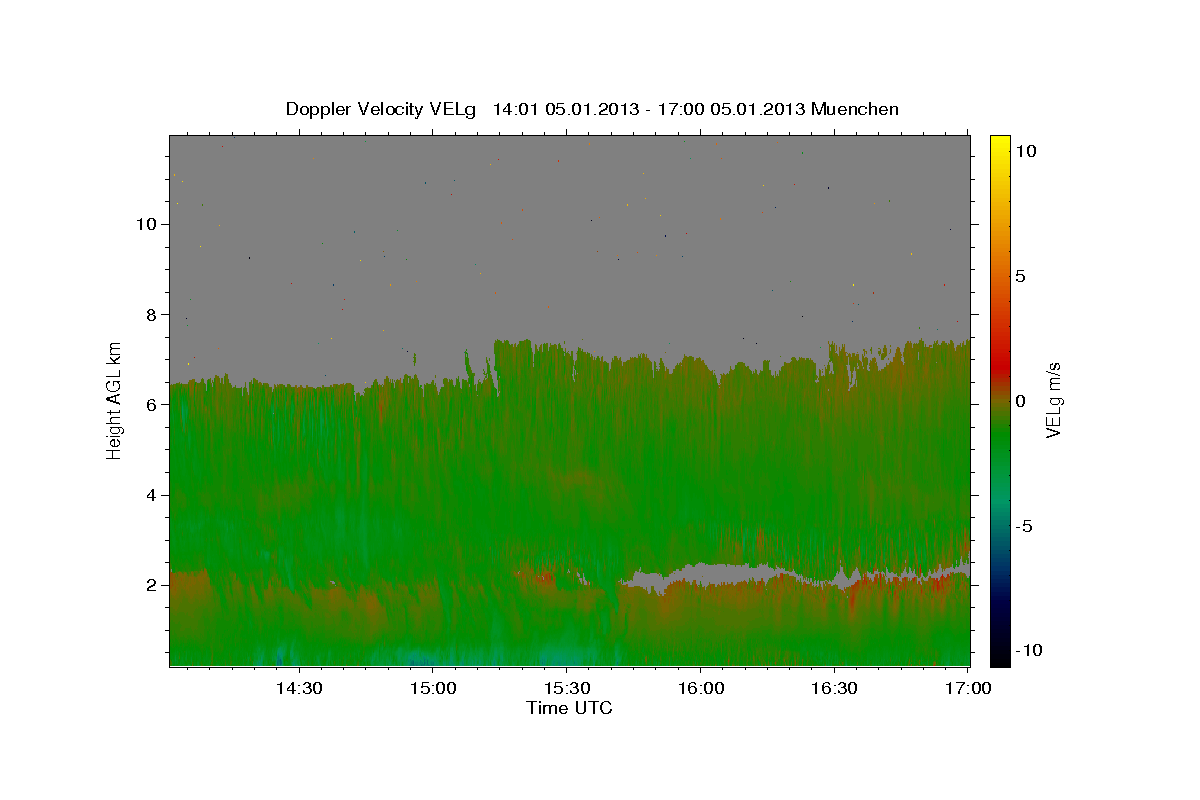The height and width of the screenshot is (800, 1200).
Task: Click the 17:00 time tick label
Action: (968, 688)
